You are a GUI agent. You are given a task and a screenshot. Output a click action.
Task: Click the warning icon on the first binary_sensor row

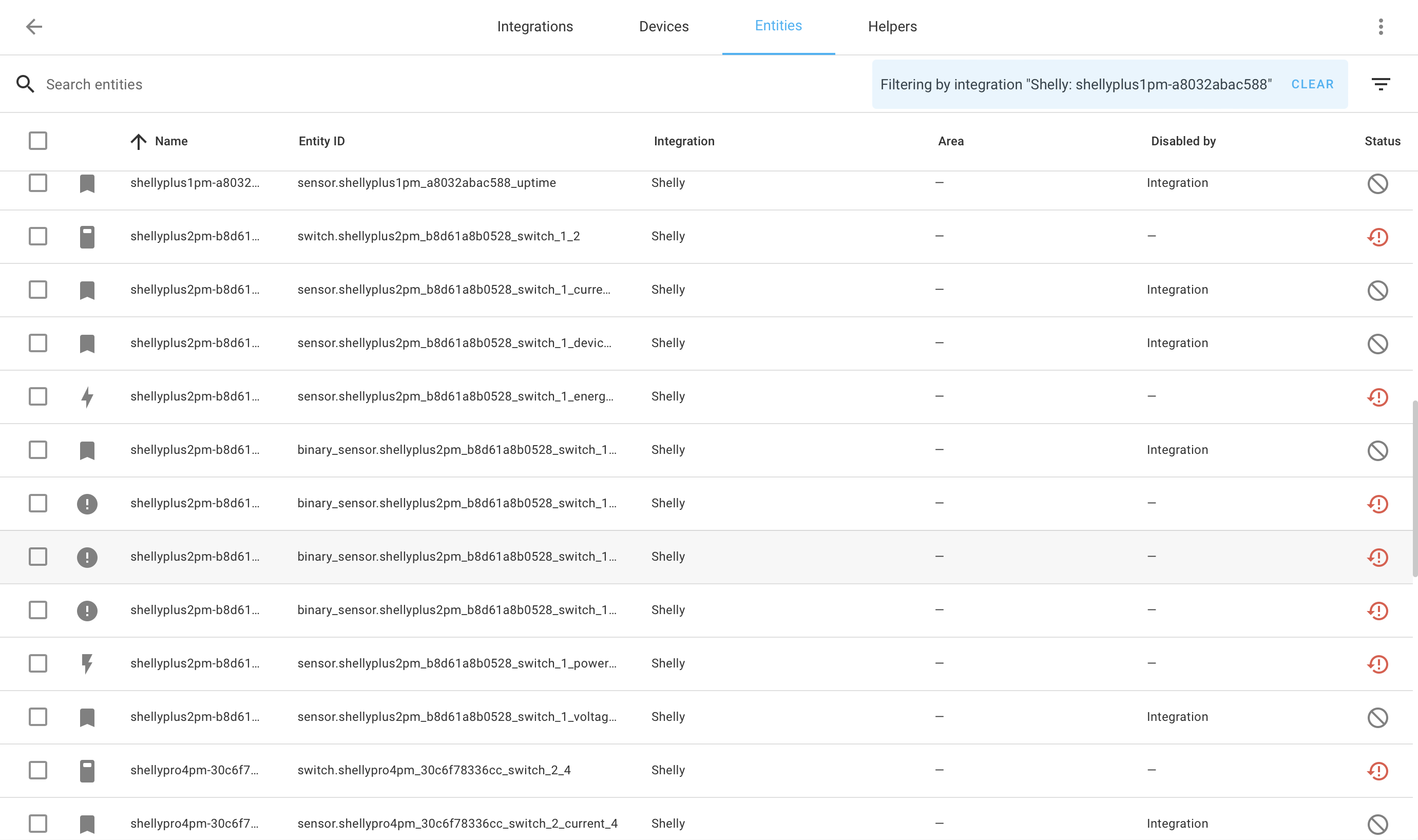point(87,503)
